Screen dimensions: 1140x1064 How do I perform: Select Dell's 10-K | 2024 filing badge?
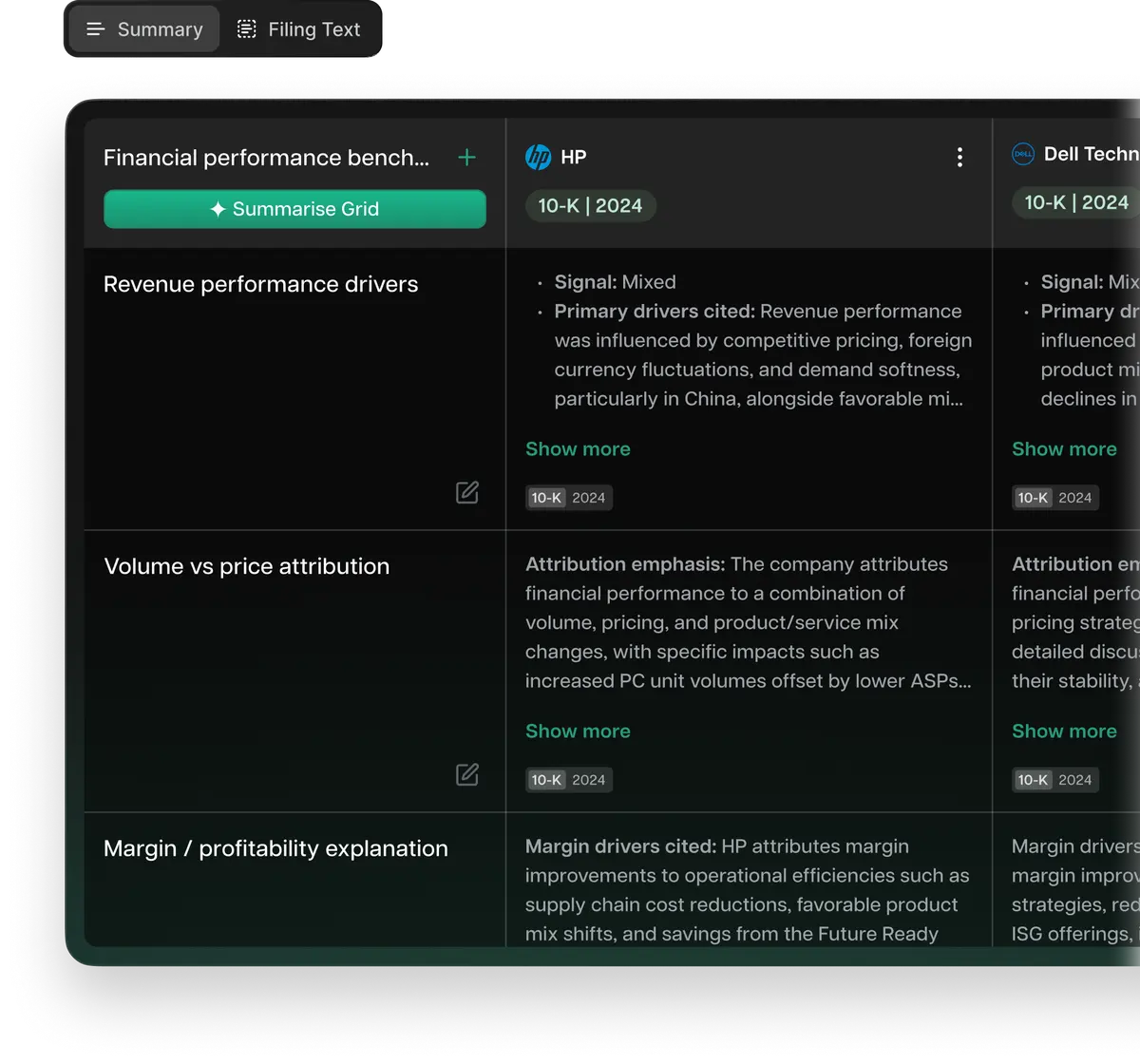[x=1075, y=203]
